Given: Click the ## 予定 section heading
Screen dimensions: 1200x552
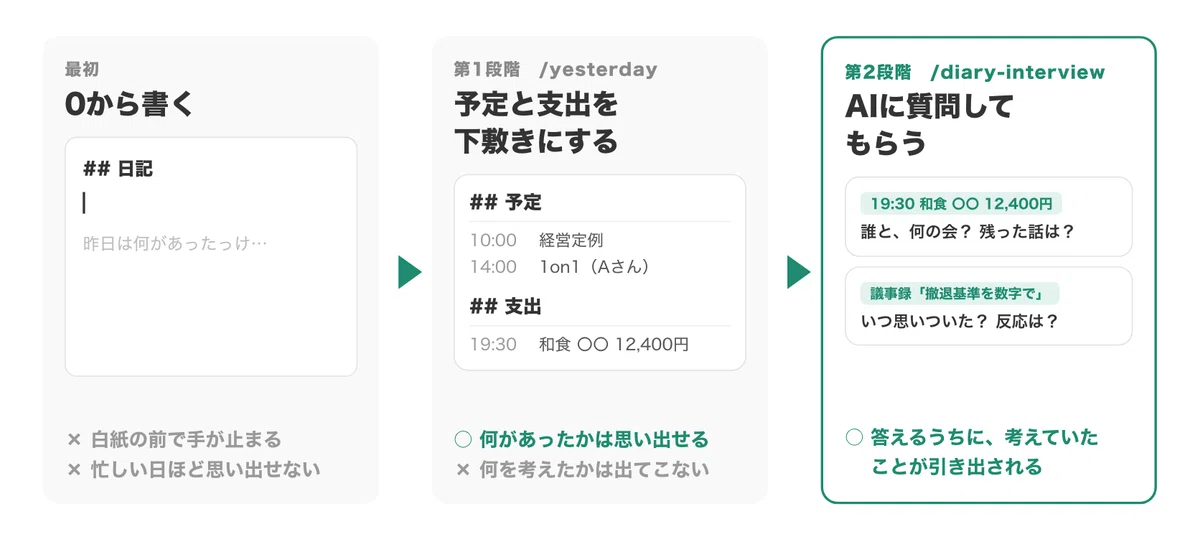Looking at the screenshot, I should (506, 202).
